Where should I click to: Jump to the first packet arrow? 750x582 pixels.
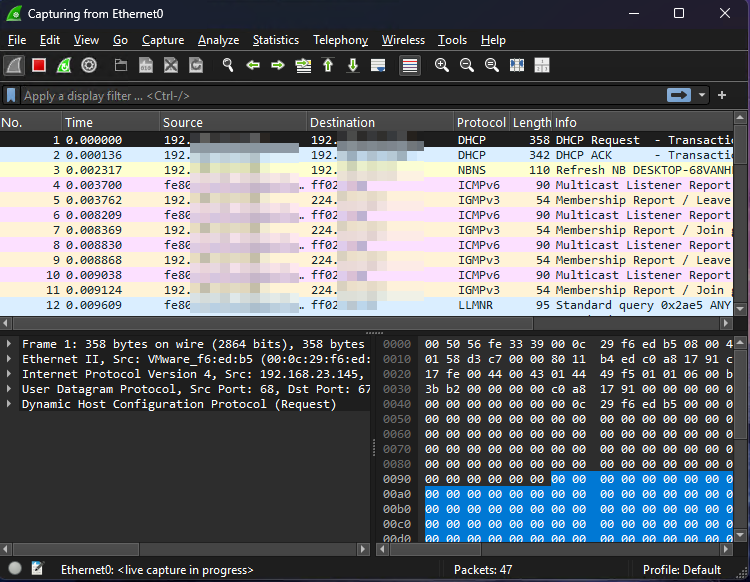(328, 65)
